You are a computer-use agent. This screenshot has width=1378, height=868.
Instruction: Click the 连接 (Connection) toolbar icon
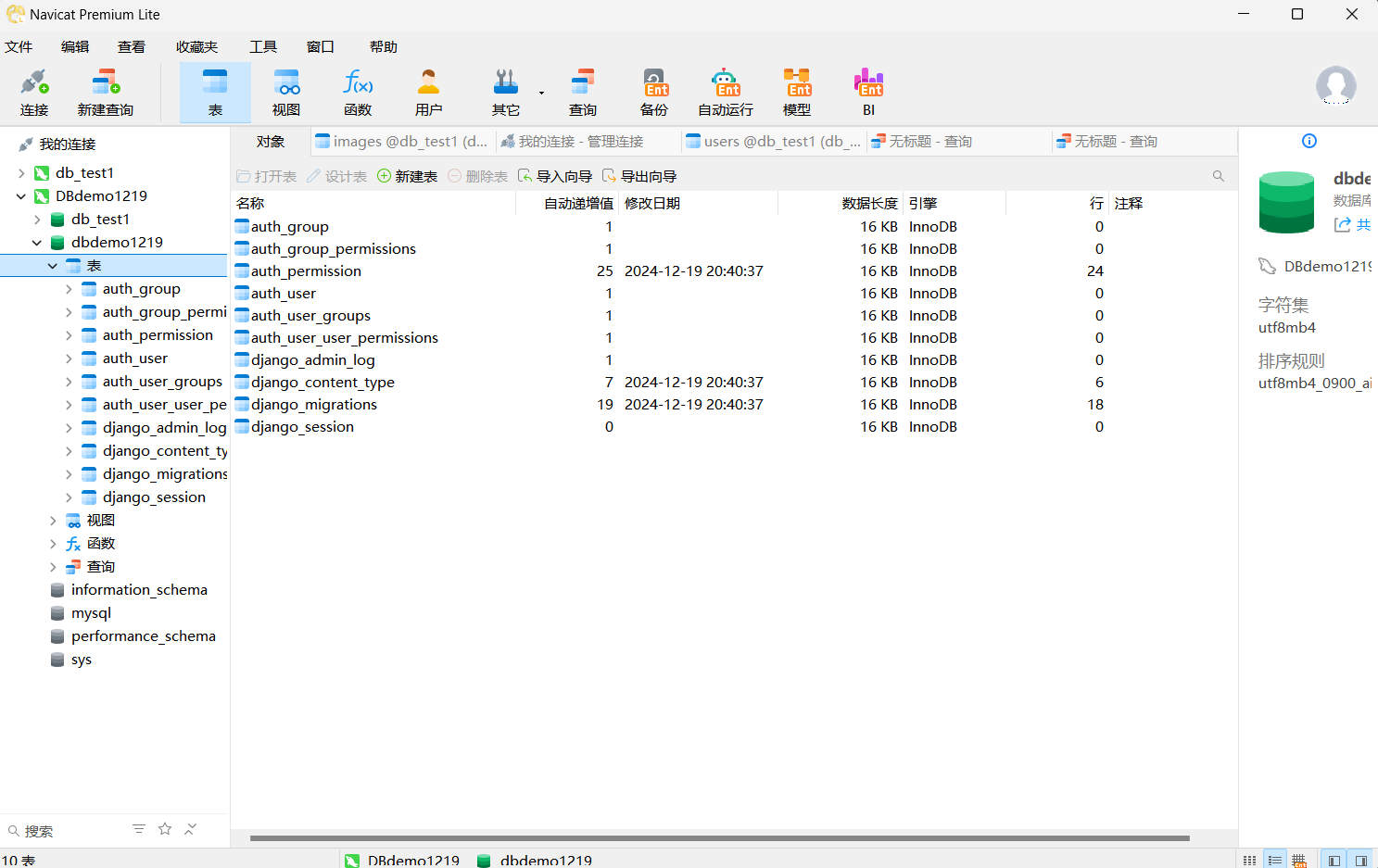pos(34,93)
